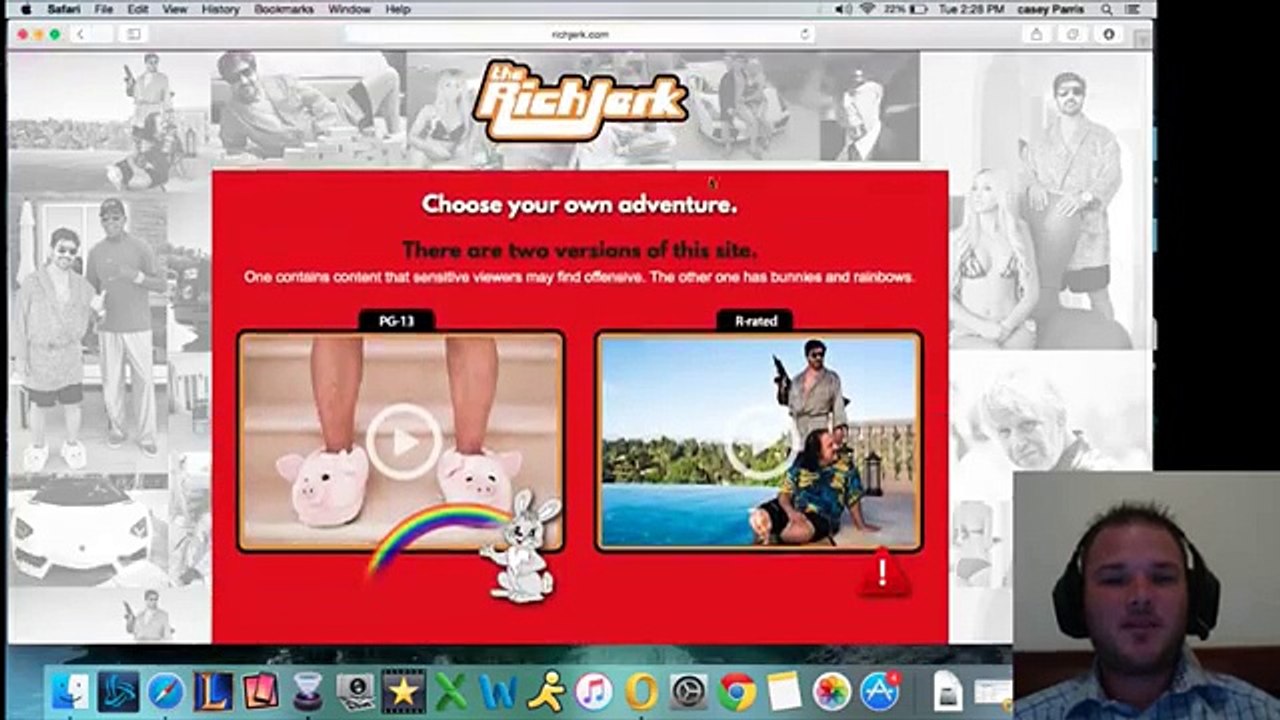The height and width of the screenshot is (720, 1280).
Task: Launch Microsoft Outlook from the dock
Action: pyautogui.click(x=641, y=691)
